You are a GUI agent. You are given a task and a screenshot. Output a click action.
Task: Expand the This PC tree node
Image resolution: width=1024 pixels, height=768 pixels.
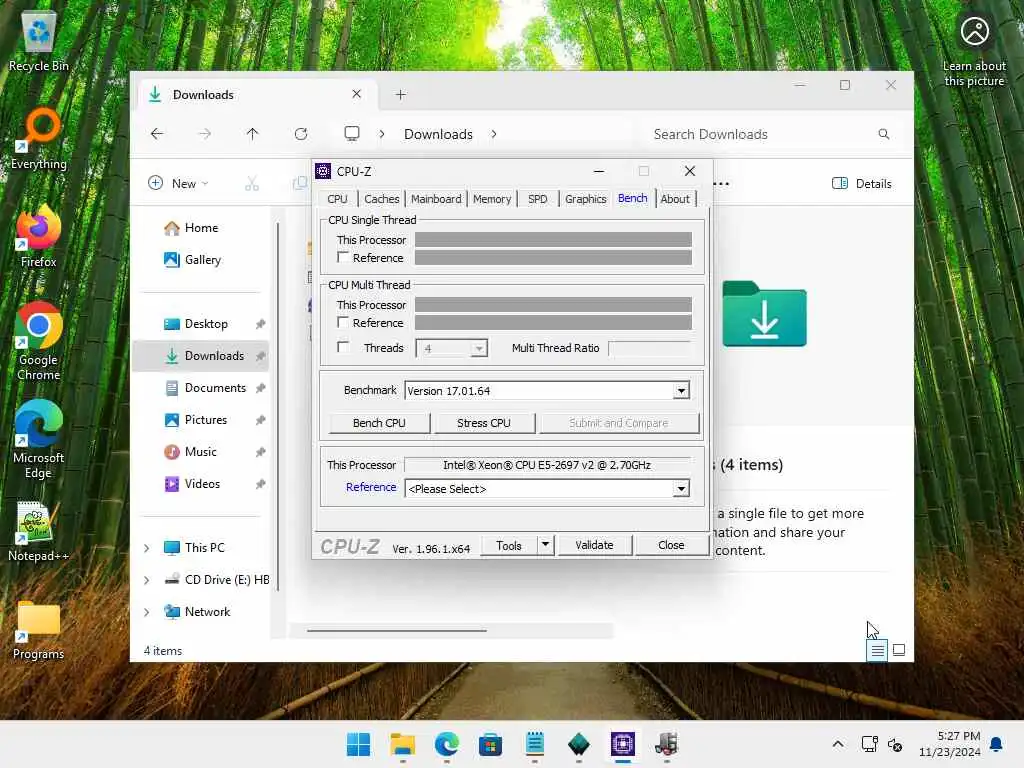(147, 548)
